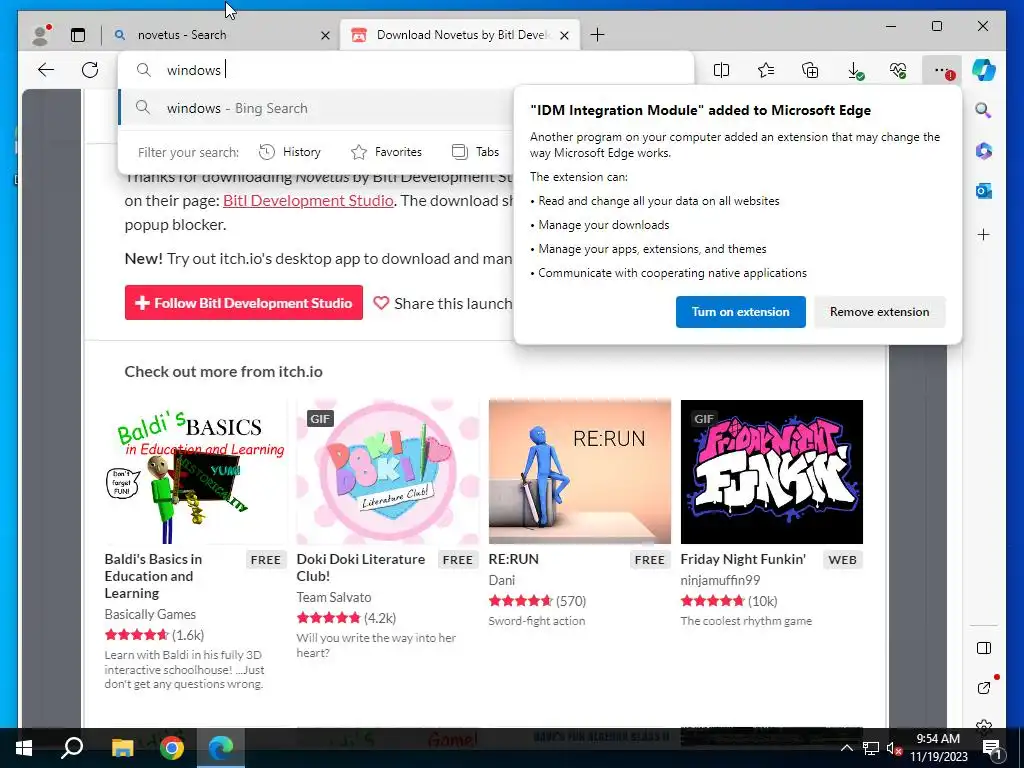Switch to Download Novetus by Bitl tab

[460, 35]
